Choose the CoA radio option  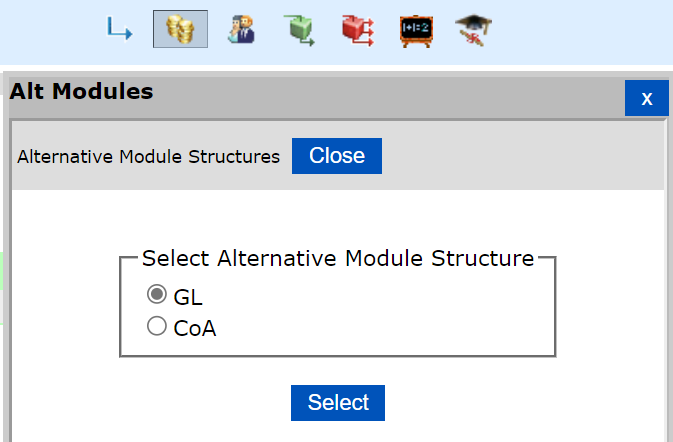pyautogui.click(x=157, y=325)
